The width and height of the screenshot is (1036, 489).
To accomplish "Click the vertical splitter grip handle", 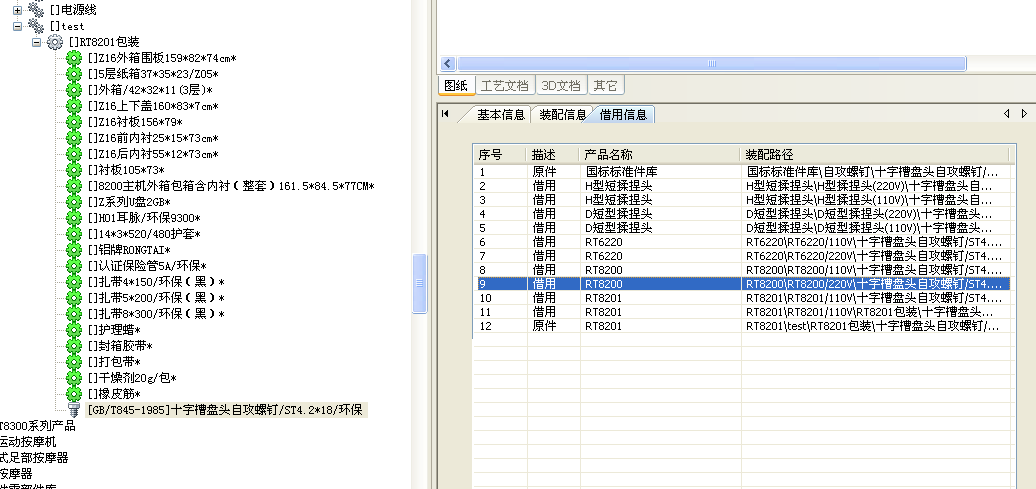I will click(x=419, y=283).
